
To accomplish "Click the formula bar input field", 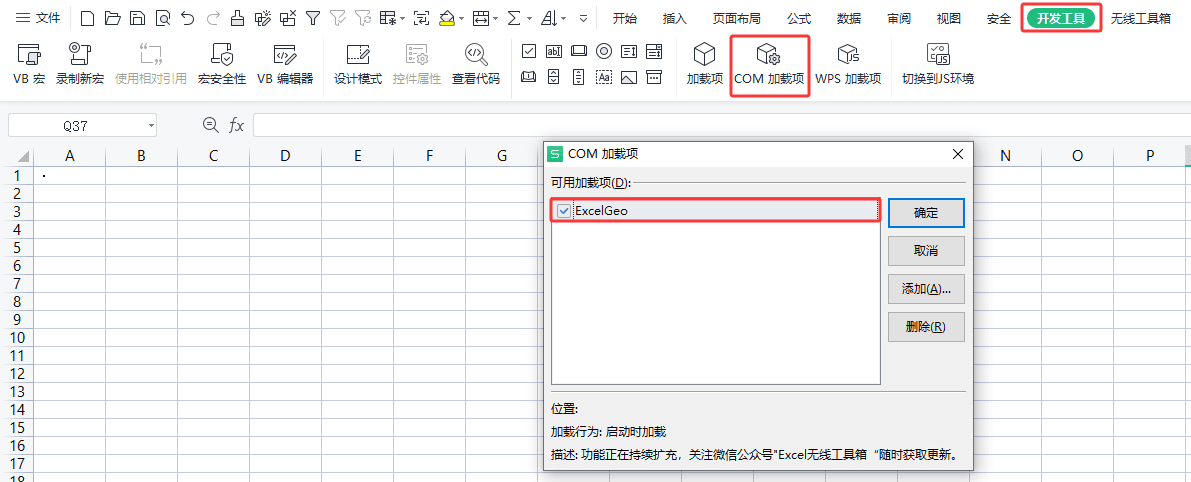I will point(722,125).
